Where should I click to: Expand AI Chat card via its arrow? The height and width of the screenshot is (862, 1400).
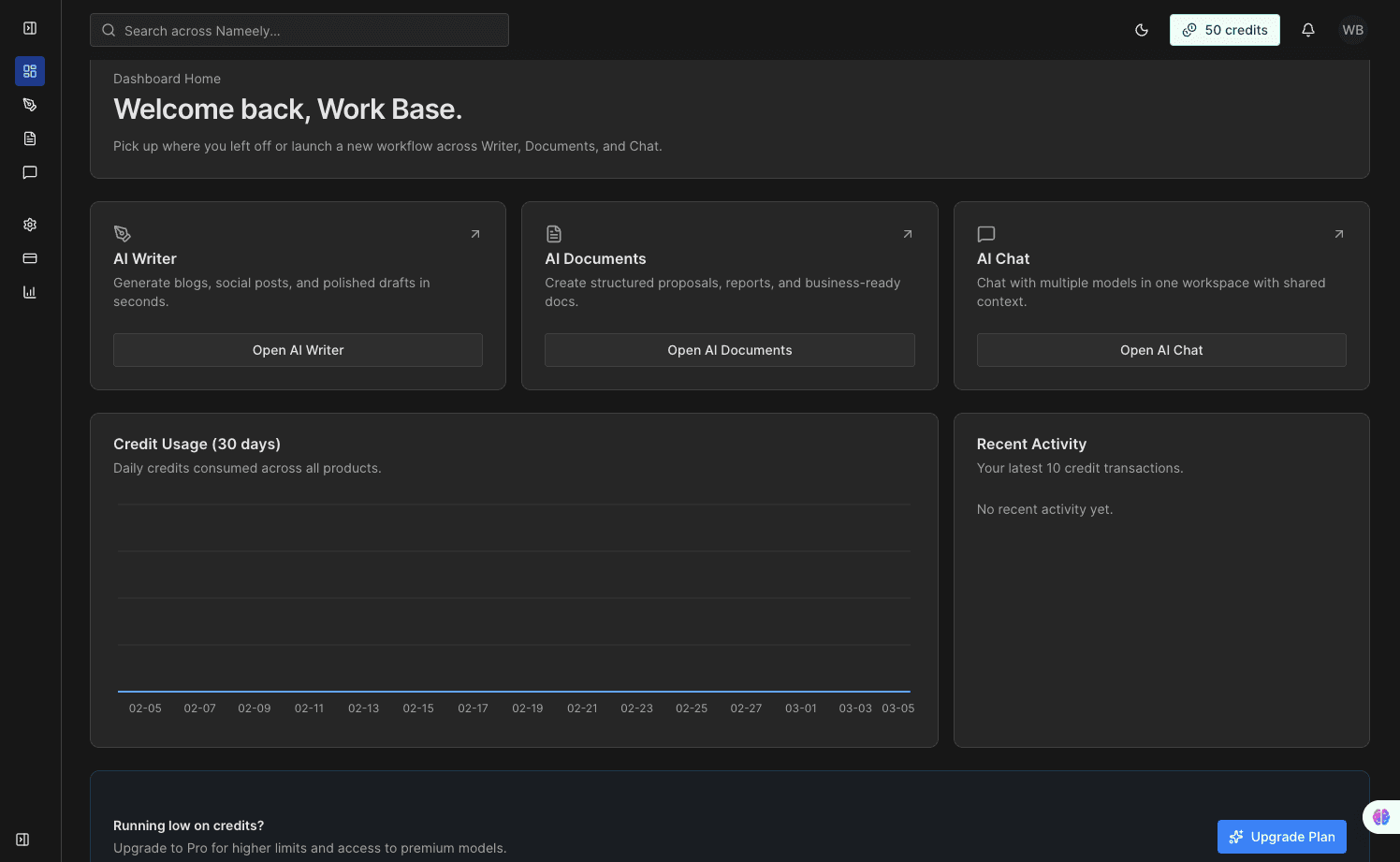(x=1338, y=233)
